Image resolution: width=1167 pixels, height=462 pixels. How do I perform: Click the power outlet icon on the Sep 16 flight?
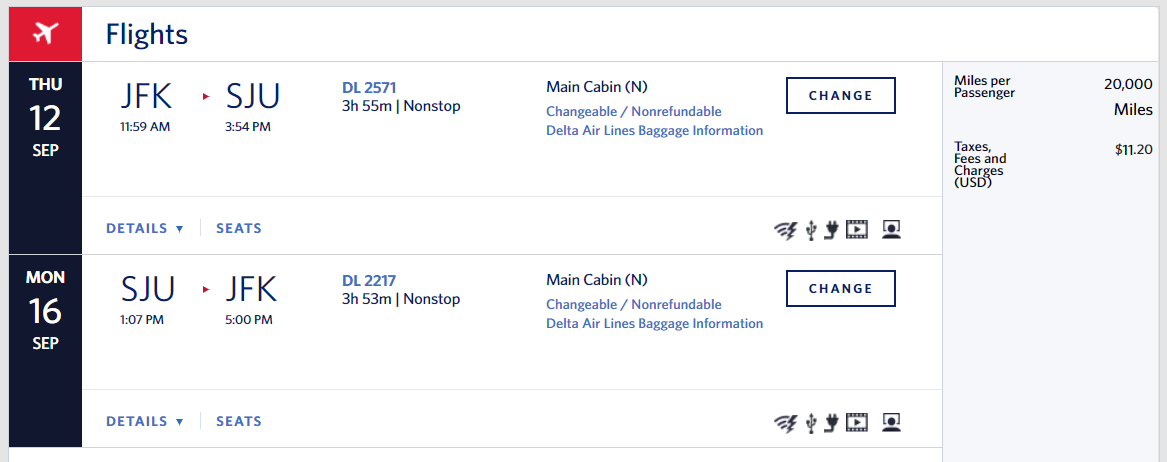[x=830, y=423]
